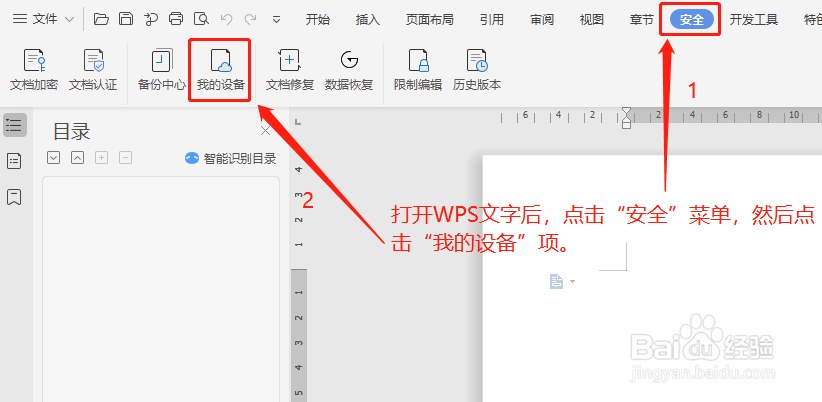Select the 审阅 tab
The image size is (822, 402).
(542, 20)
